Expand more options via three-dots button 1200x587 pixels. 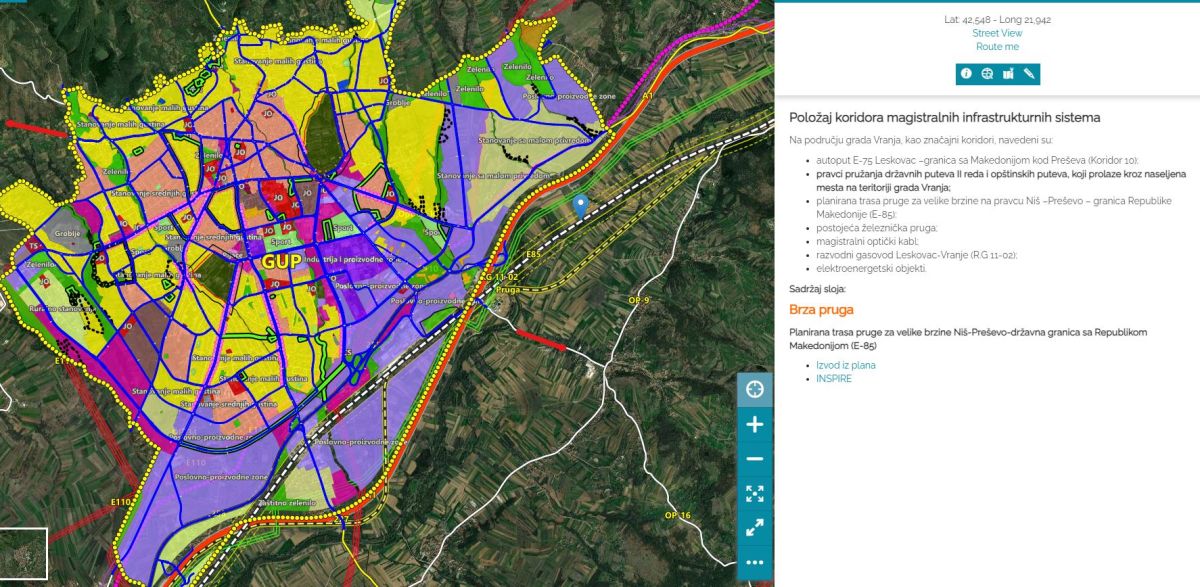pyautogui.click(x=754, y=562)
